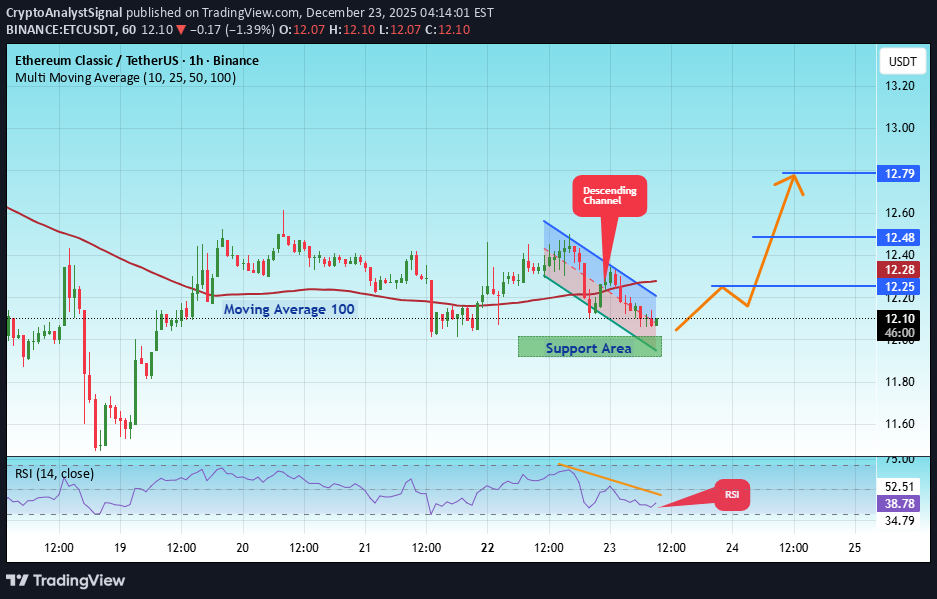Click the Support Area label
The height and width of the screenshot is (599, 937).
589,347
